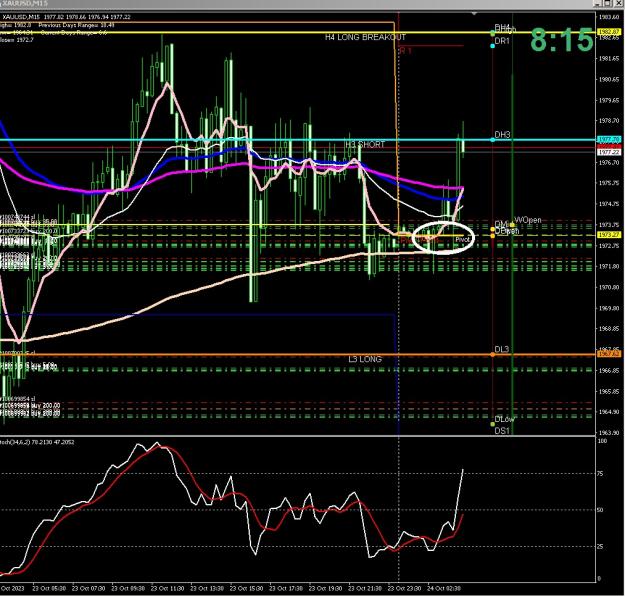Click the orange dot on DL3 line
The image size is (625, 596).
(493, 354)
